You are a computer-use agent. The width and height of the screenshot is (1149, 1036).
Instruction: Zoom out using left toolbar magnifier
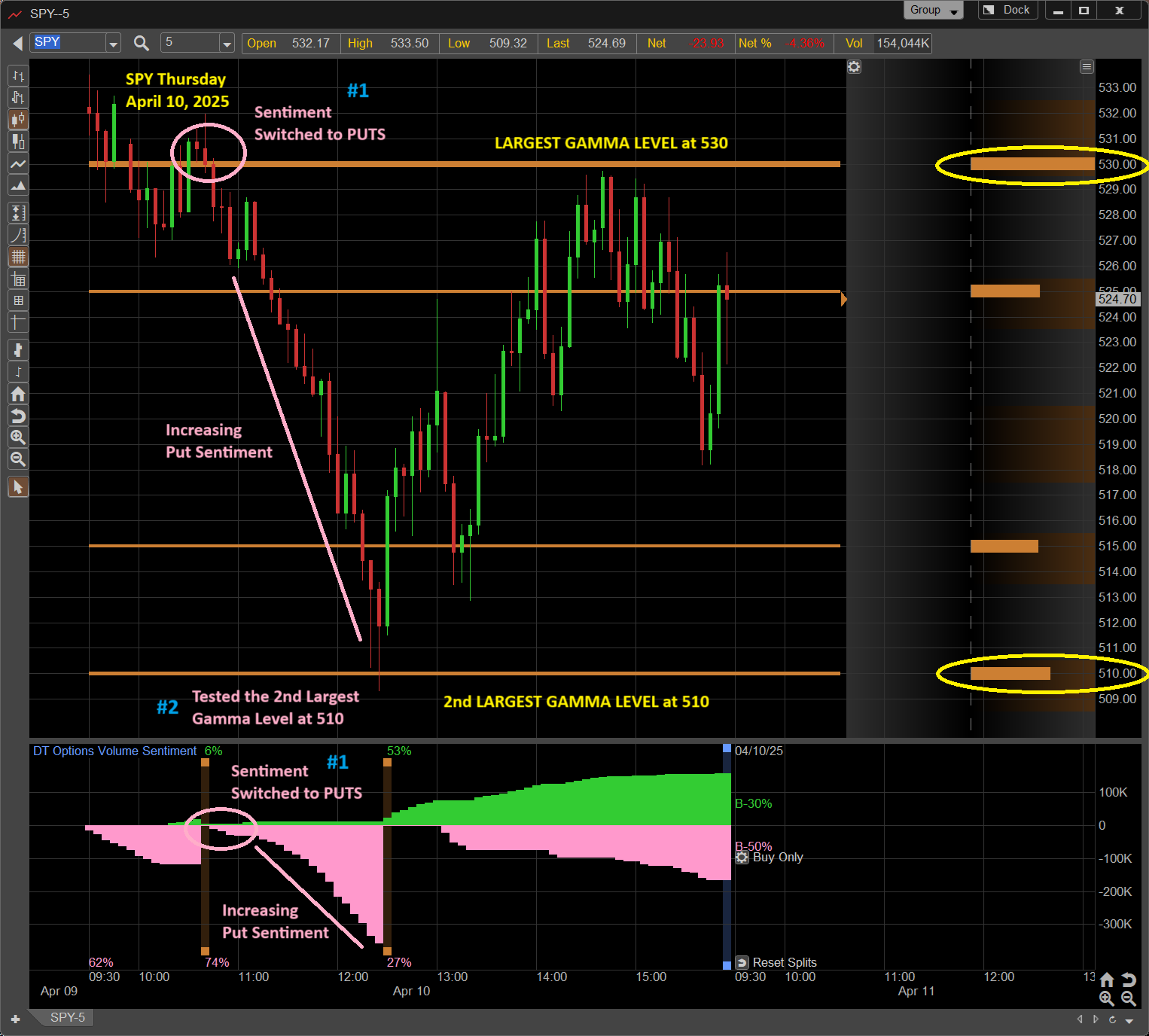coord(18,459)
